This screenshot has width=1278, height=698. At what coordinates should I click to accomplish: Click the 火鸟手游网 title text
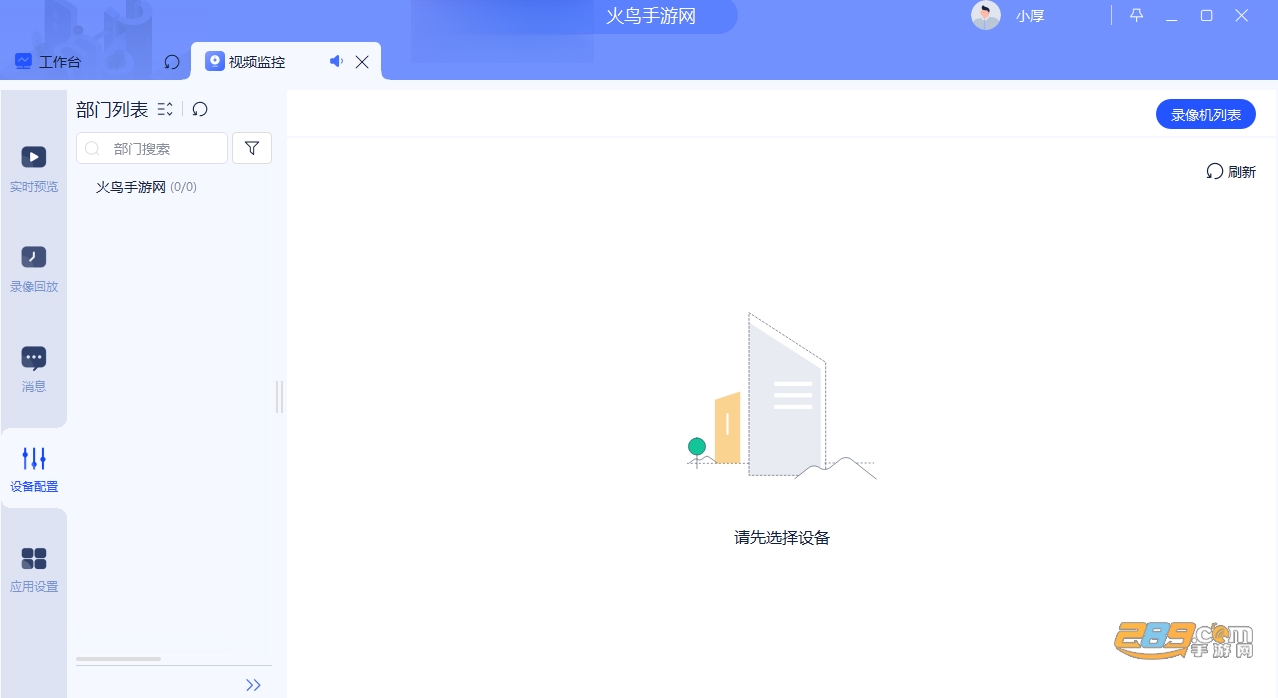point(651,16)
